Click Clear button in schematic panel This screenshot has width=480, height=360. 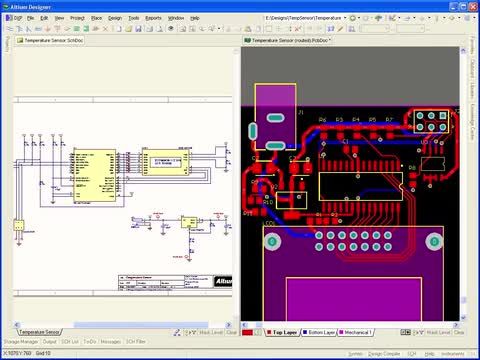pyautogui.click(x=231, y=332)
